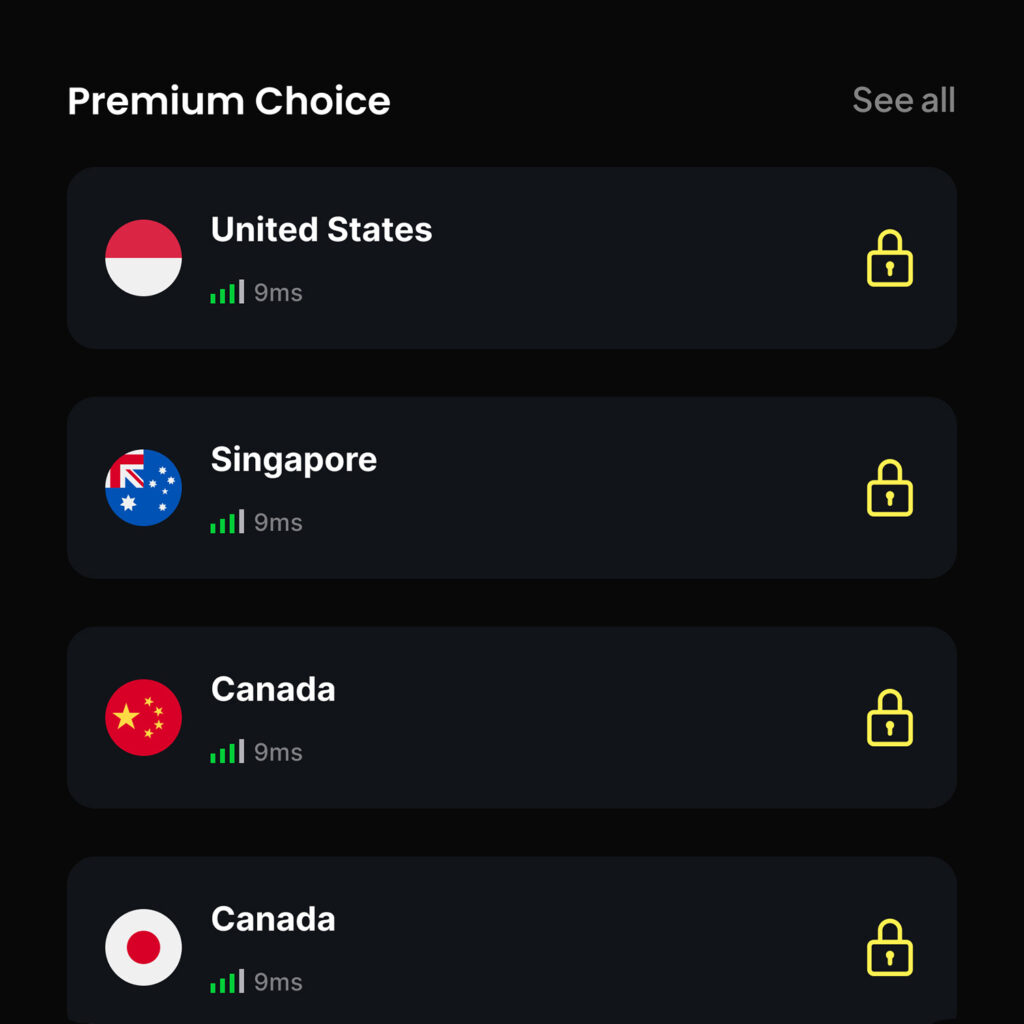Click the lock icon on Singapore server

coord(889,489)
